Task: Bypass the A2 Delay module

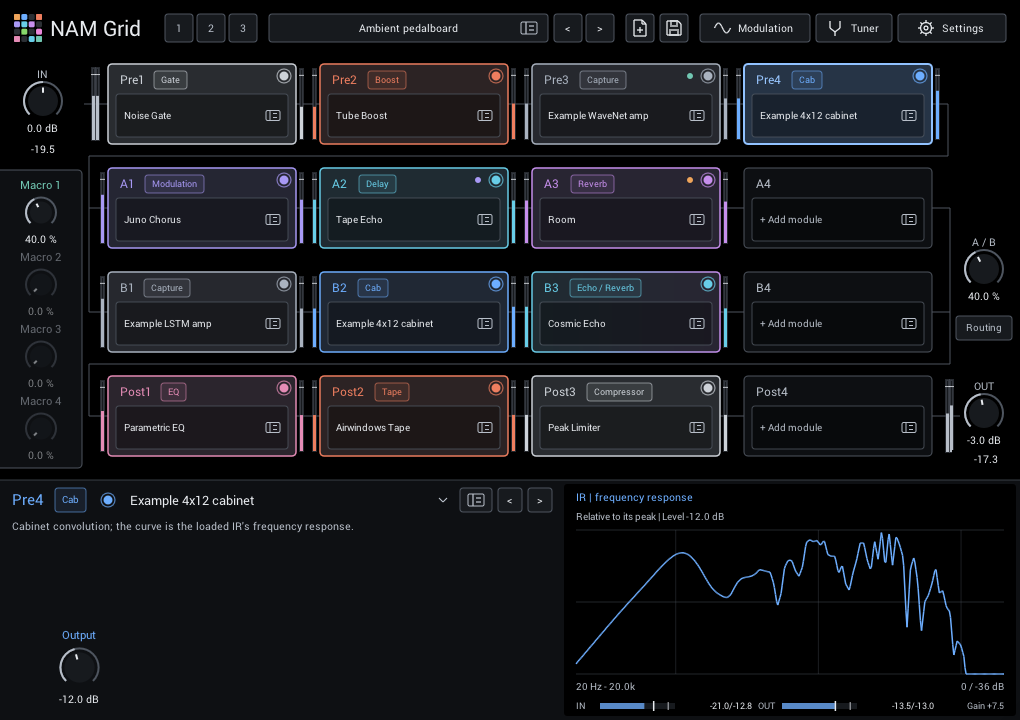Action: click(x=496, y=180)
